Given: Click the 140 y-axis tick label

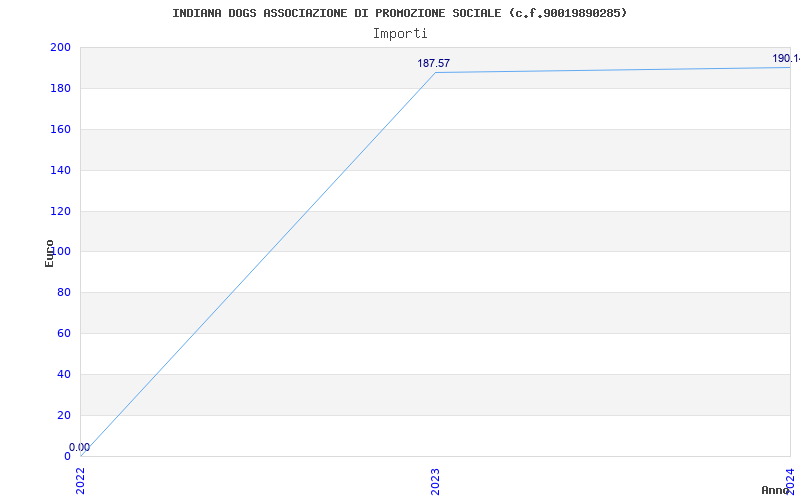Looking at the screenshot, I should (60, 170).
